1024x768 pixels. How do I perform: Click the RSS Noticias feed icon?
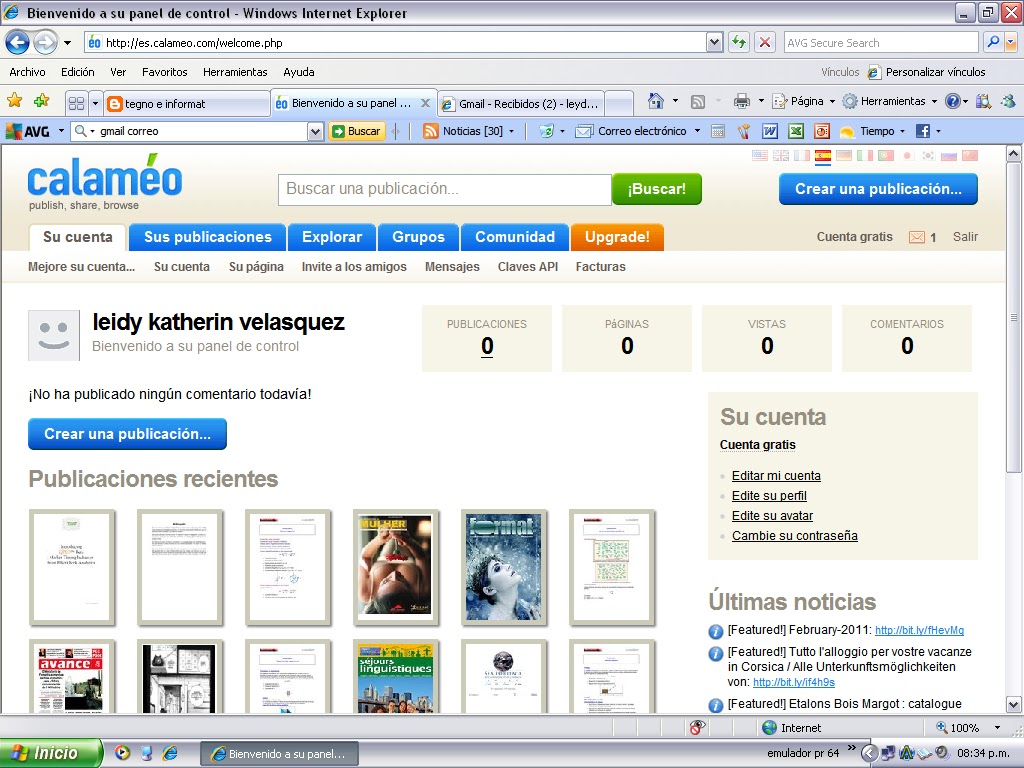(429, 130)
